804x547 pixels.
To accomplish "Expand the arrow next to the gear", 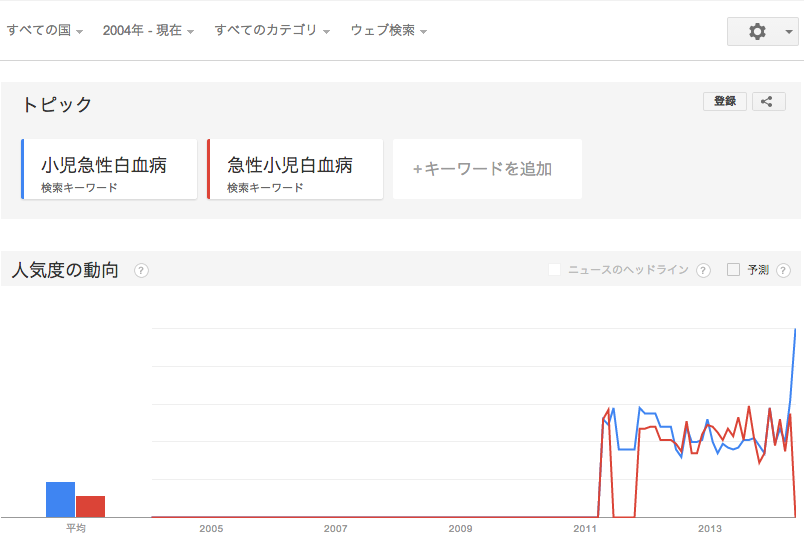I will pos(789,32).
